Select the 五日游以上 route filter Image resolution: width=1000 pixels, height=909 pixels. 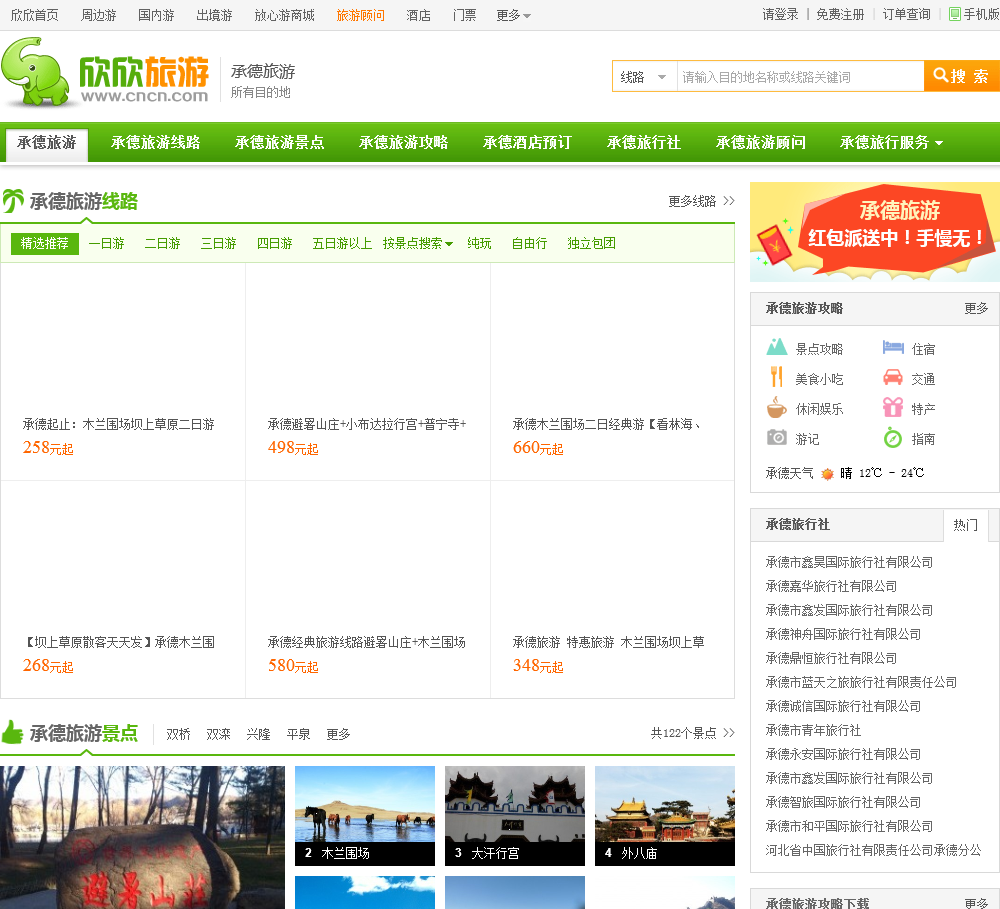(x=342, y=243)
